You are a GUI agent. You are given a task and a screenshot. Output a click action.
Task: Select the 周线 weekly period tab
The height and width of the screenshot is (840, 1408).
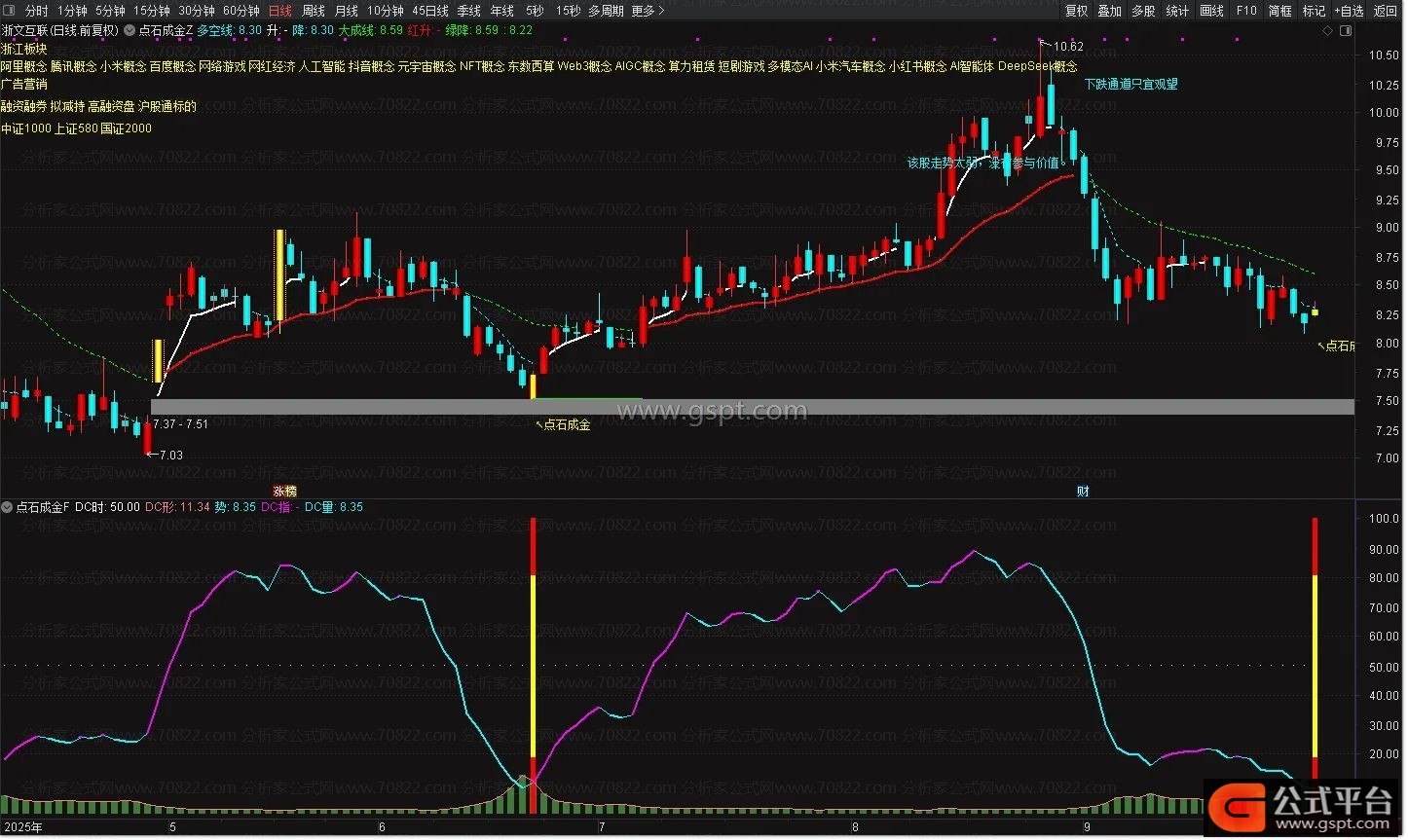tap(313, 11)
